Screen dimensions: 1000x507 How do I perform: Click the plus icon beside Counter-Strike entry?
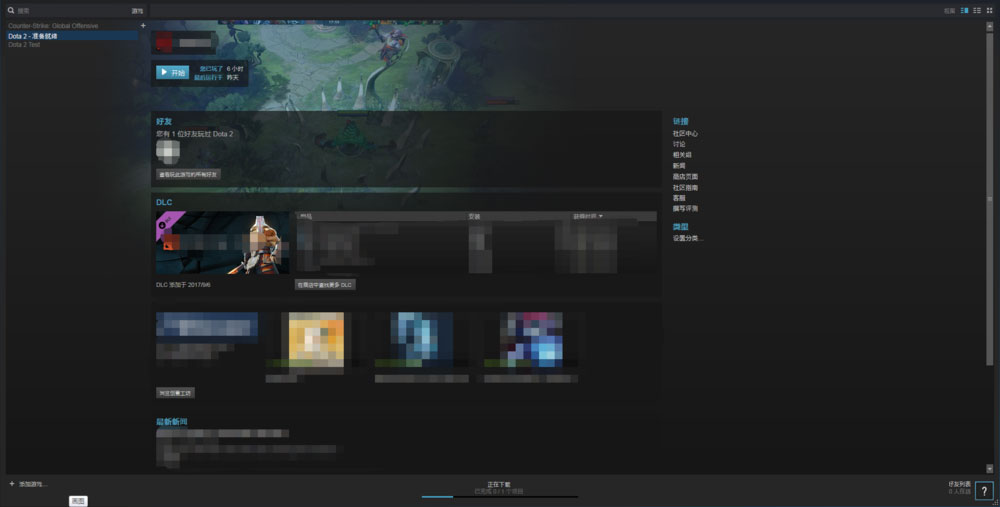[143, 26]
